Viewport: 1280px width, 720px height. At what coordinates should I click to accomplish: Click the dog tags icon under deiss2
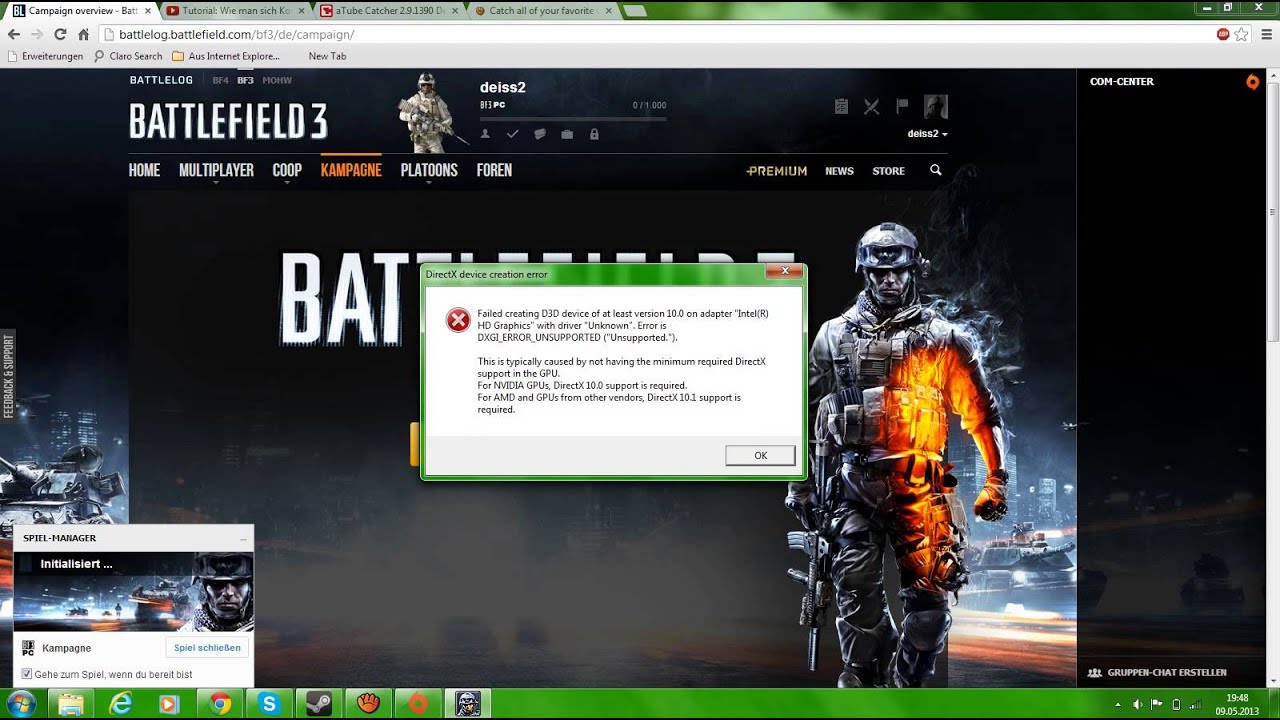540,134
